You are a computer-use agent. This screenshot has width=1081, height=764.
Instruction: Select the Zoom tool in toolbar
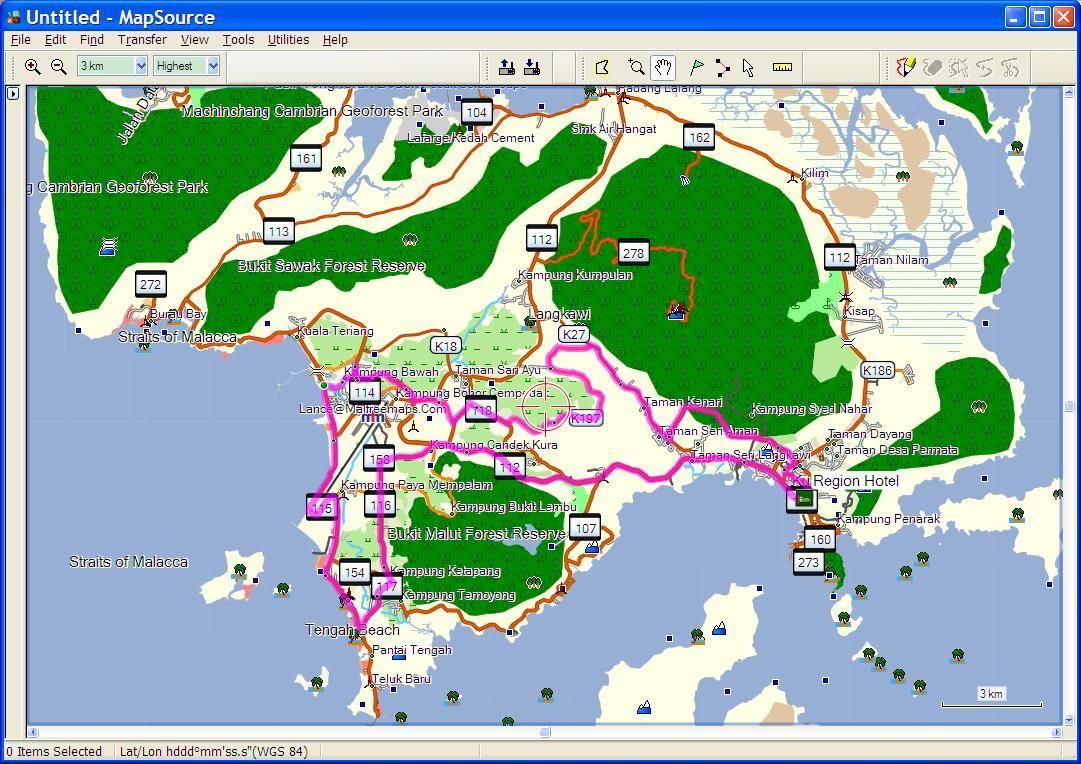(636, 67)
